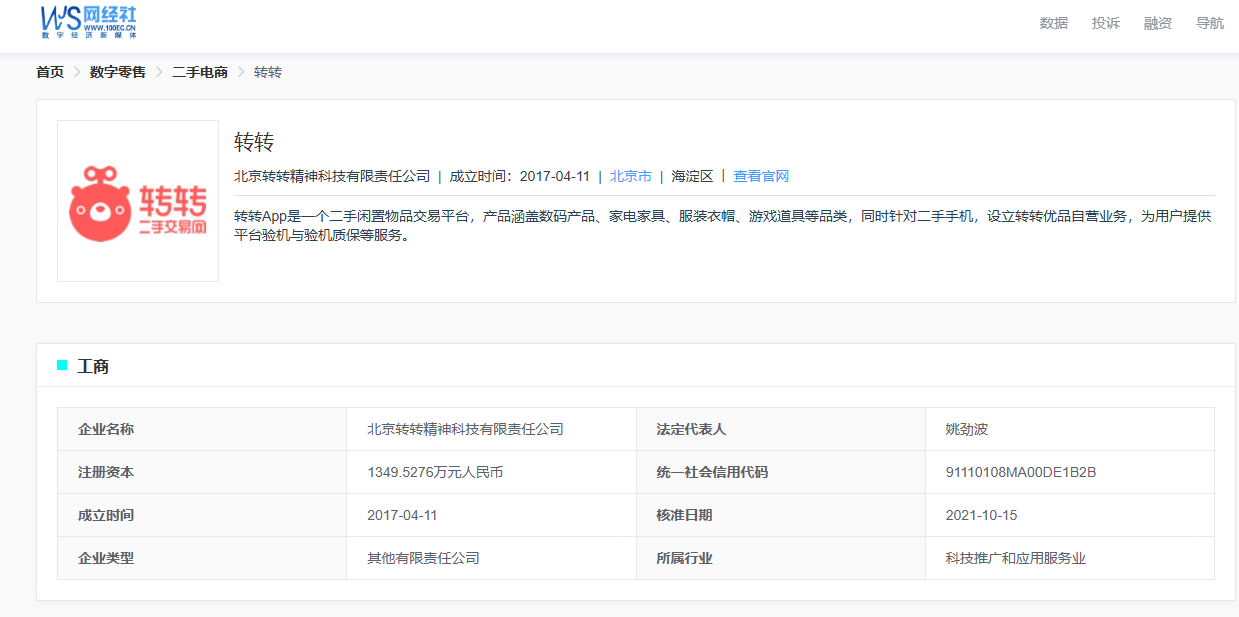Open the 导航 navigation menu
The width and height of the screenshot is (1239, 617).
tap(1209, 23)
